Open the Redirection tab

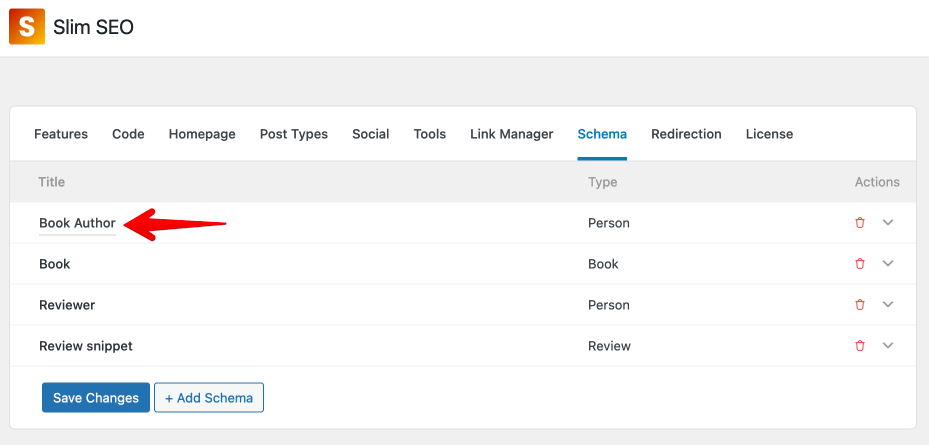coord(686,134)
